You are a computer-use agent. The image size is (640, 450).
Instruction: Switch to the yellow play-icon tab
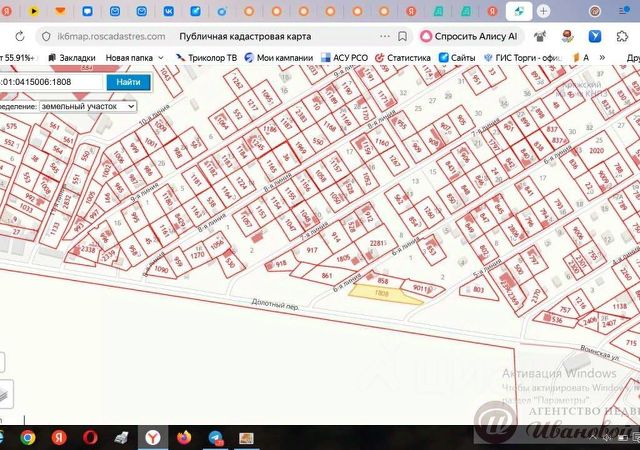tap(33, 11)
